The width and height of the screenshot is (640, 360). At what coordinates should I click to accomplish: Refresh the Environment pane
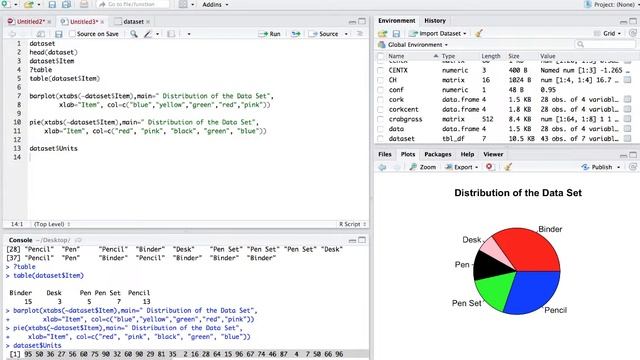[x=633, y=33]
